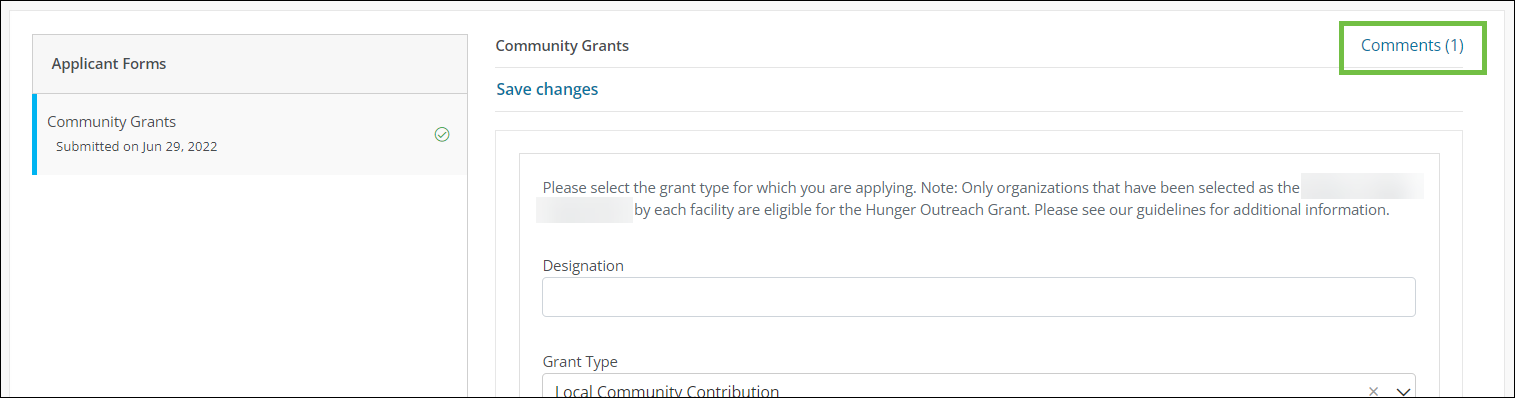Click the Designation field label

583,265
